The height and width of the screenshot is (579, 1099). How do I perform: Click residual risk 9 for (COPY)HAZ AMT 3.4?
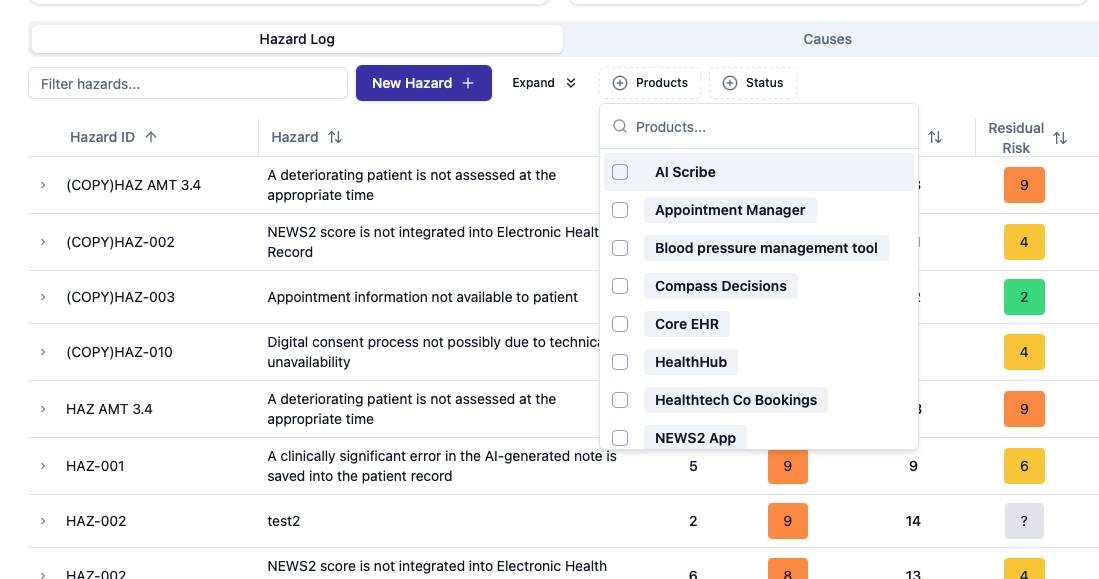coord(1024,185)
